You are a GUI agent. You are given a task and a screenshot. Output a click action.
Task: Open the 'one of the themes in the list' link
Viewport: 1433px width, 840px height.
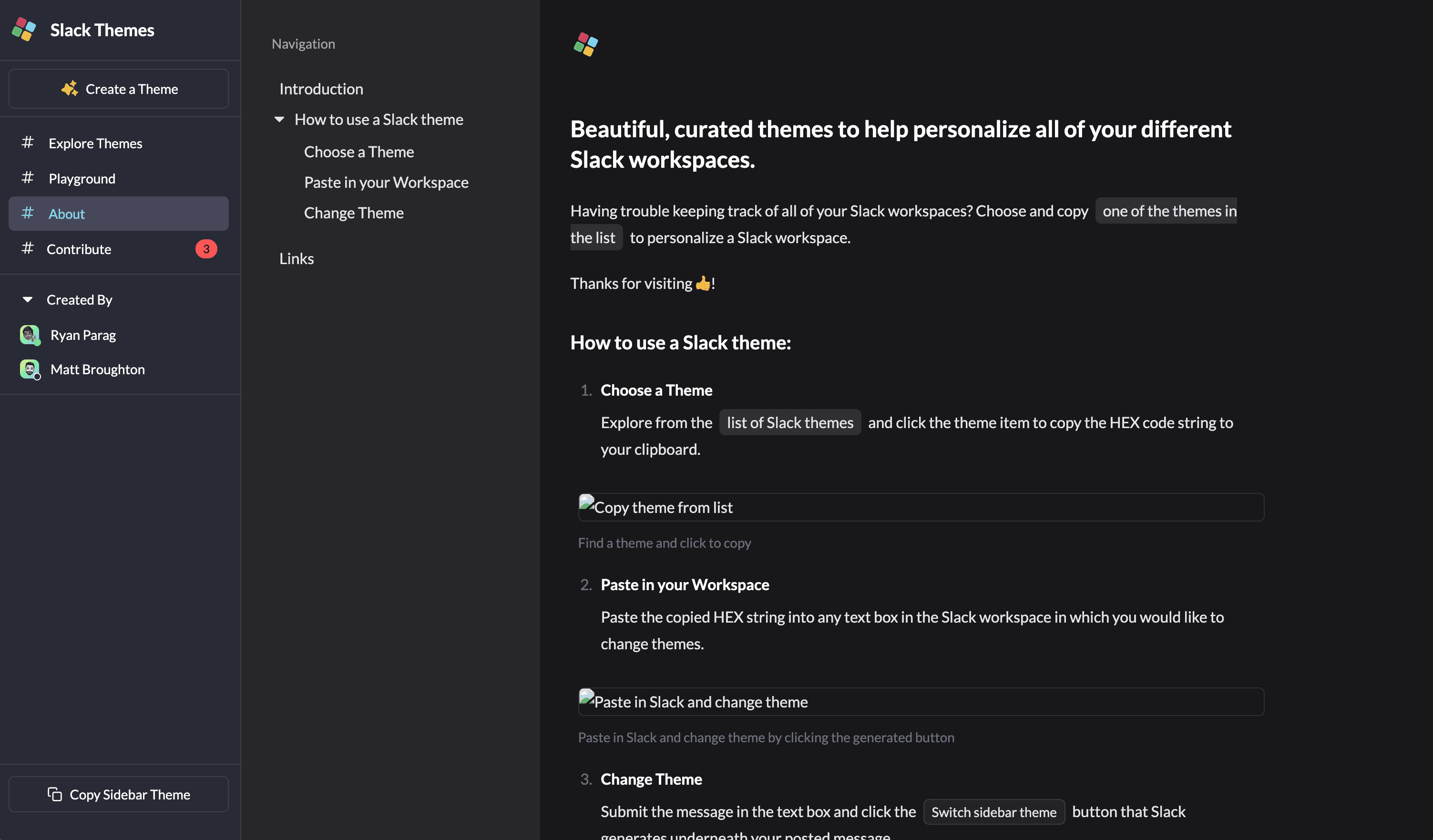pyautogui.click(x=1166, y=211)
